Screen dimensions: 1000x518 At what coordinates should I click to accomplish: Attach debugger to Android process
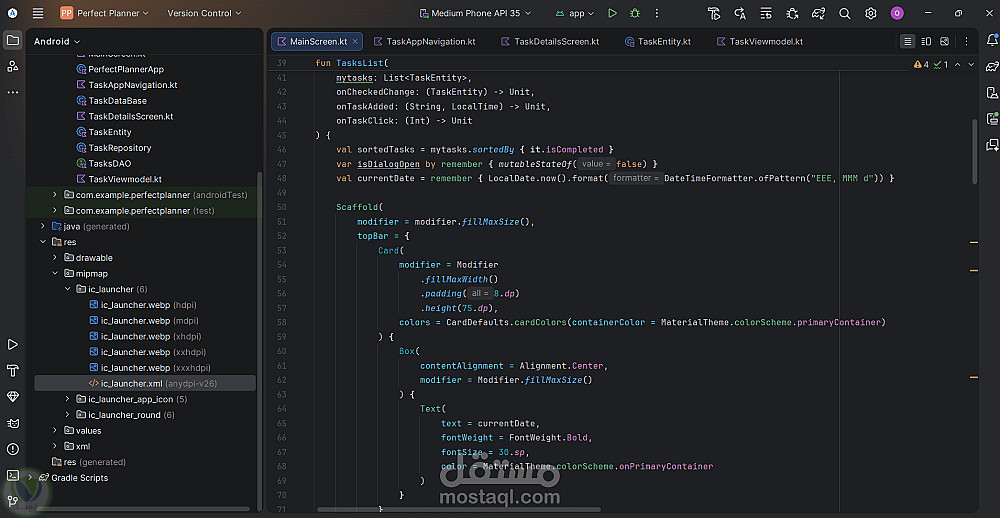tap(792, 13)
